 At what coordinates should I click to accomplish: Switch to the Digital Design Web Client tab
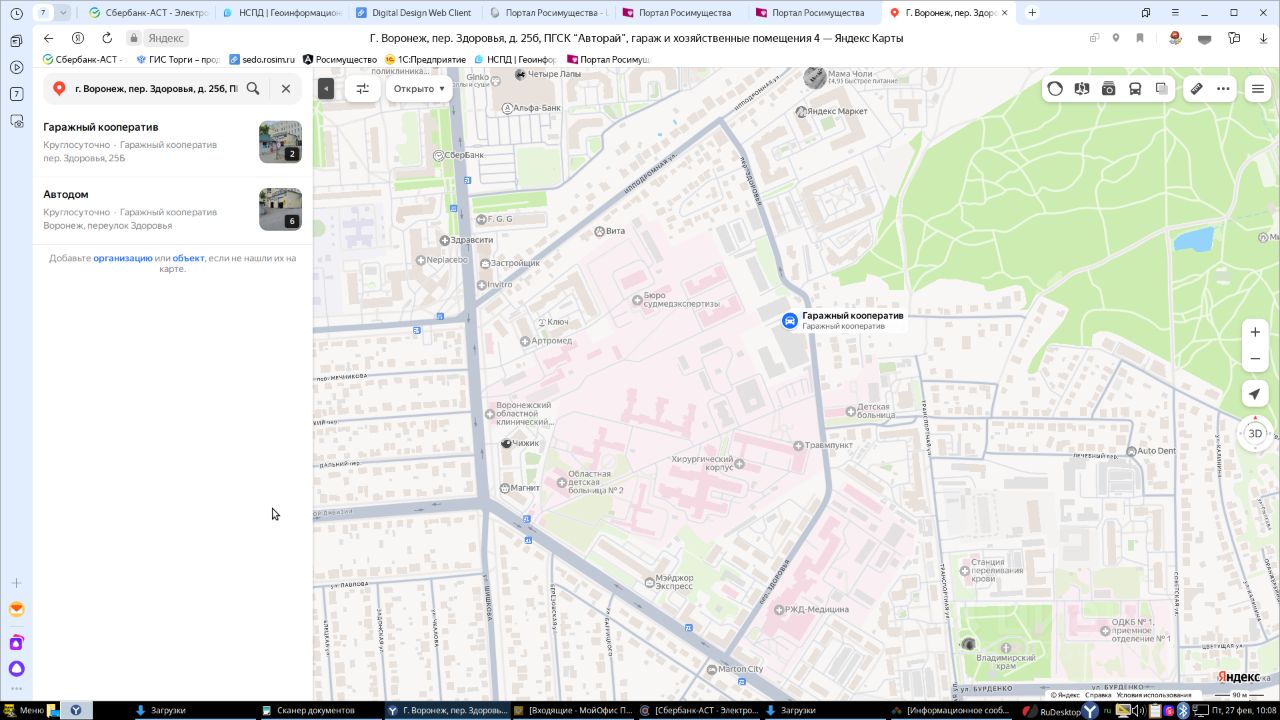[x=415, y=13]
